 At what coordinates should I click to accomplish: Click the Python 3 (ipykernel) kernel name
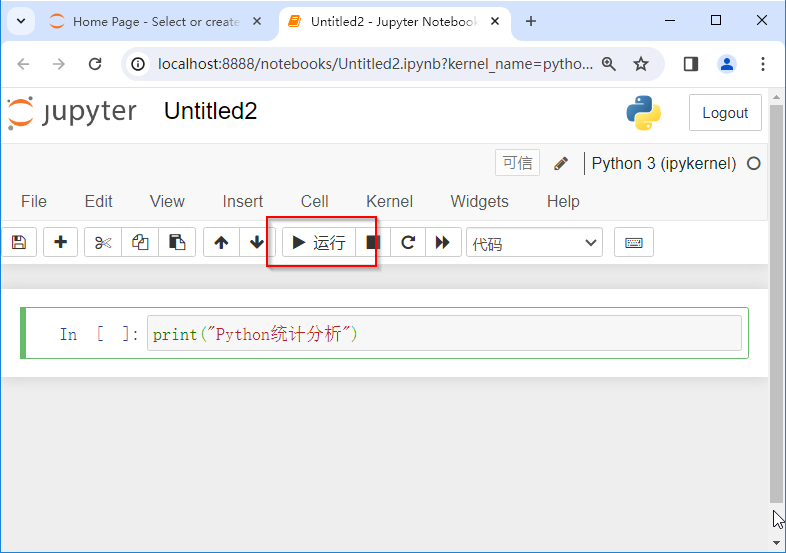tap(664, 163)
